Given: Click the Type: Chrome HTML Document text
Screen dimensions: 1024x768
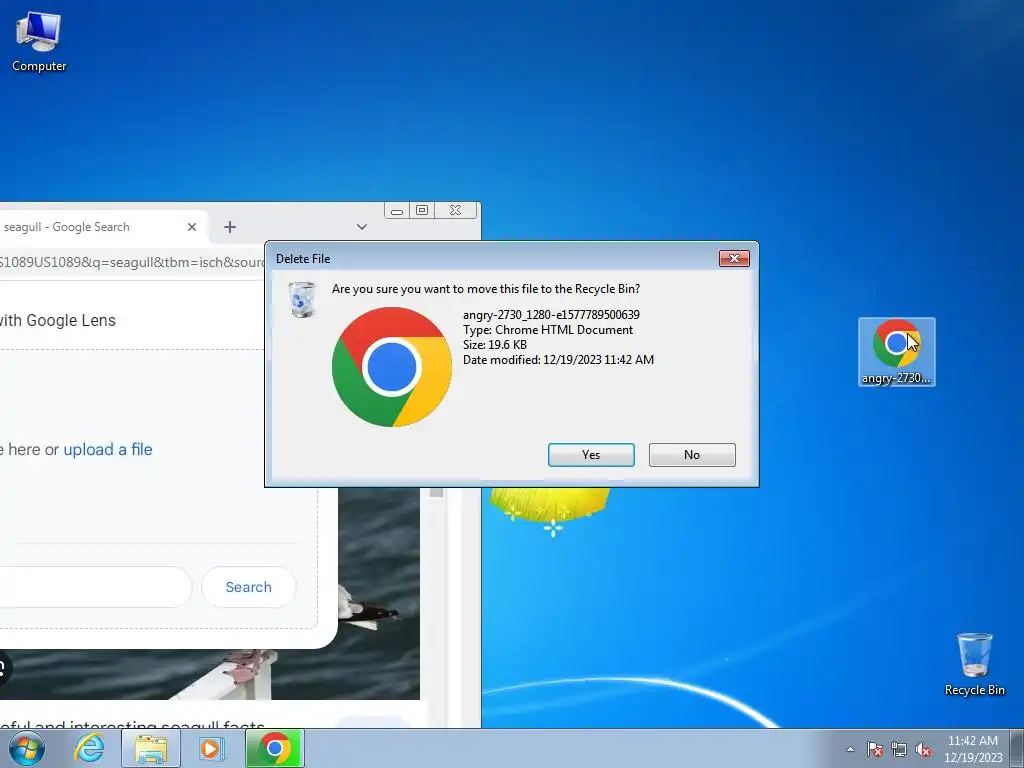Looking at the screenshot, I should point(548,330).
